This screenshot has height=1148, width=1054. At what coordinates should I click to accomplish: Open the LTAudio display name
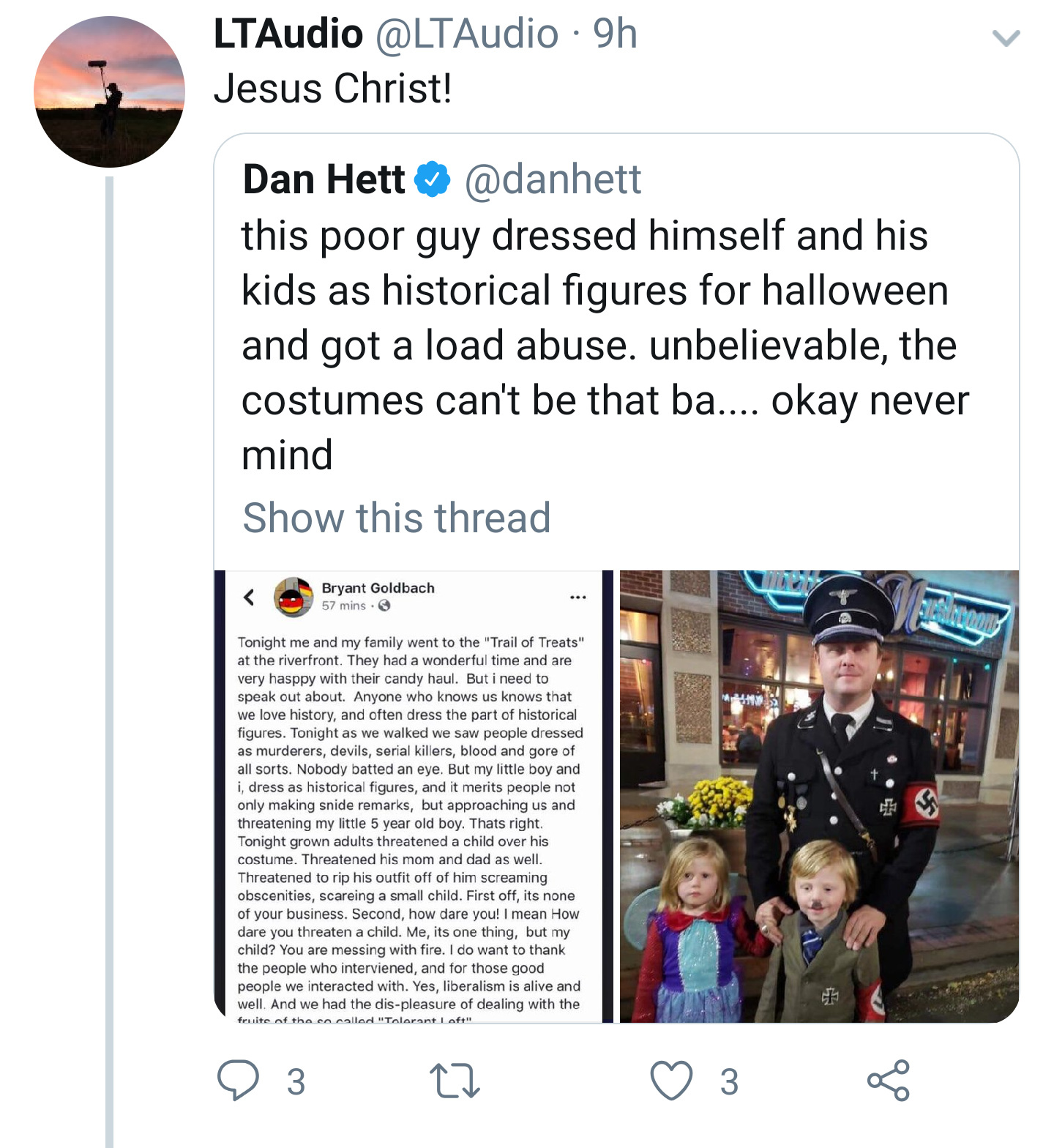pos(288,34)
